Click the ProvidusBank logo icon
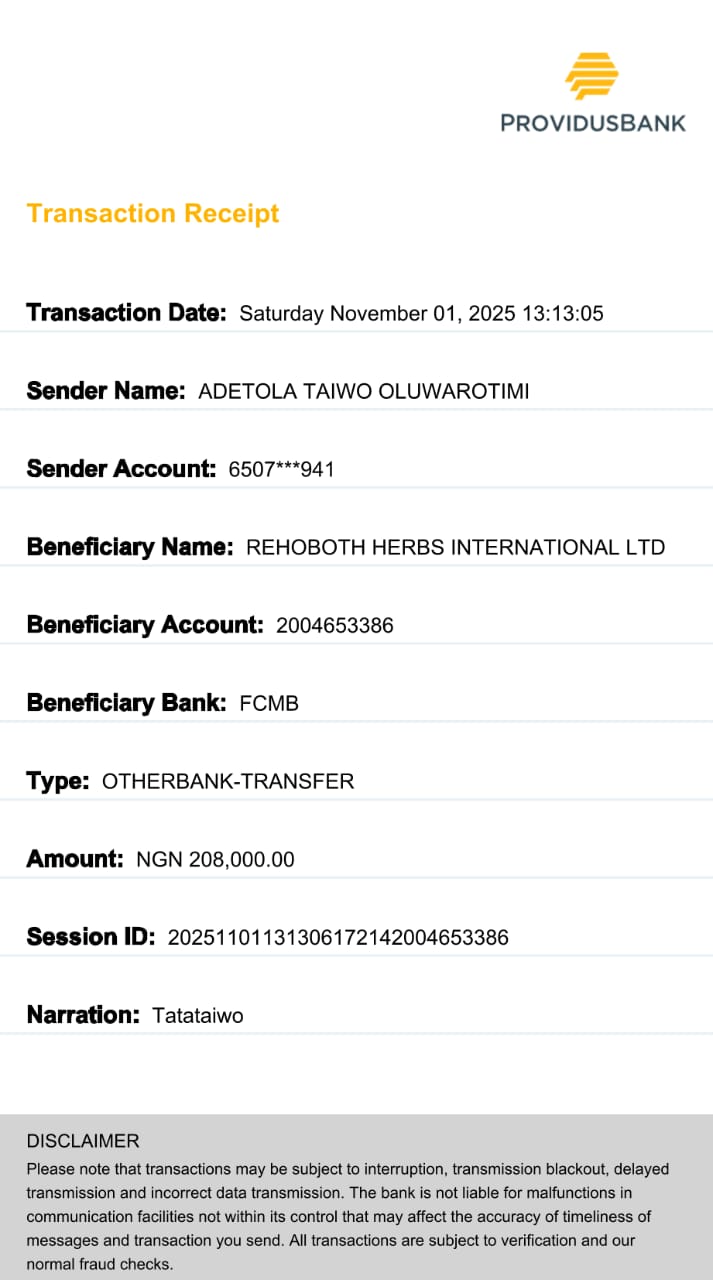713x1280 pixels. click(x=592, y=76)
